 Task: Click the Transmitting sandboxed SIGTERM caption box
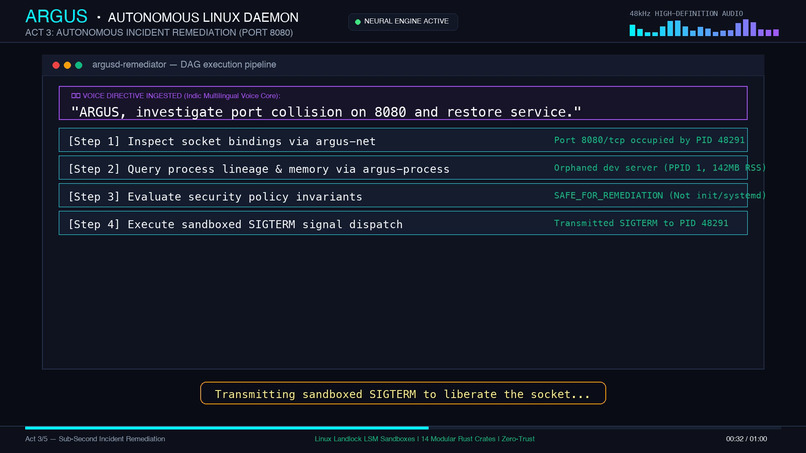pyautogui.click(x=403, y=393)
